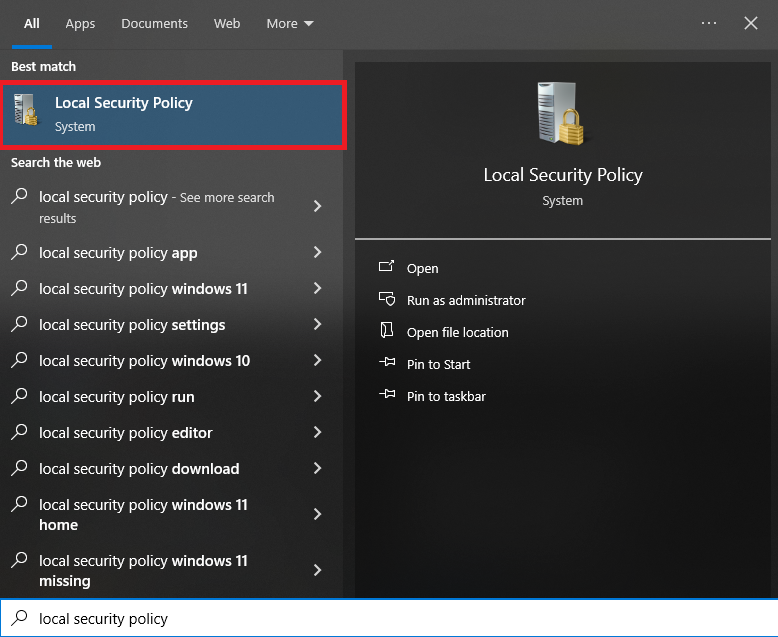Click search icon beside 'local security policy settings'
The height and width of the screenshot is (637, 778).
(x=19, y=323)
